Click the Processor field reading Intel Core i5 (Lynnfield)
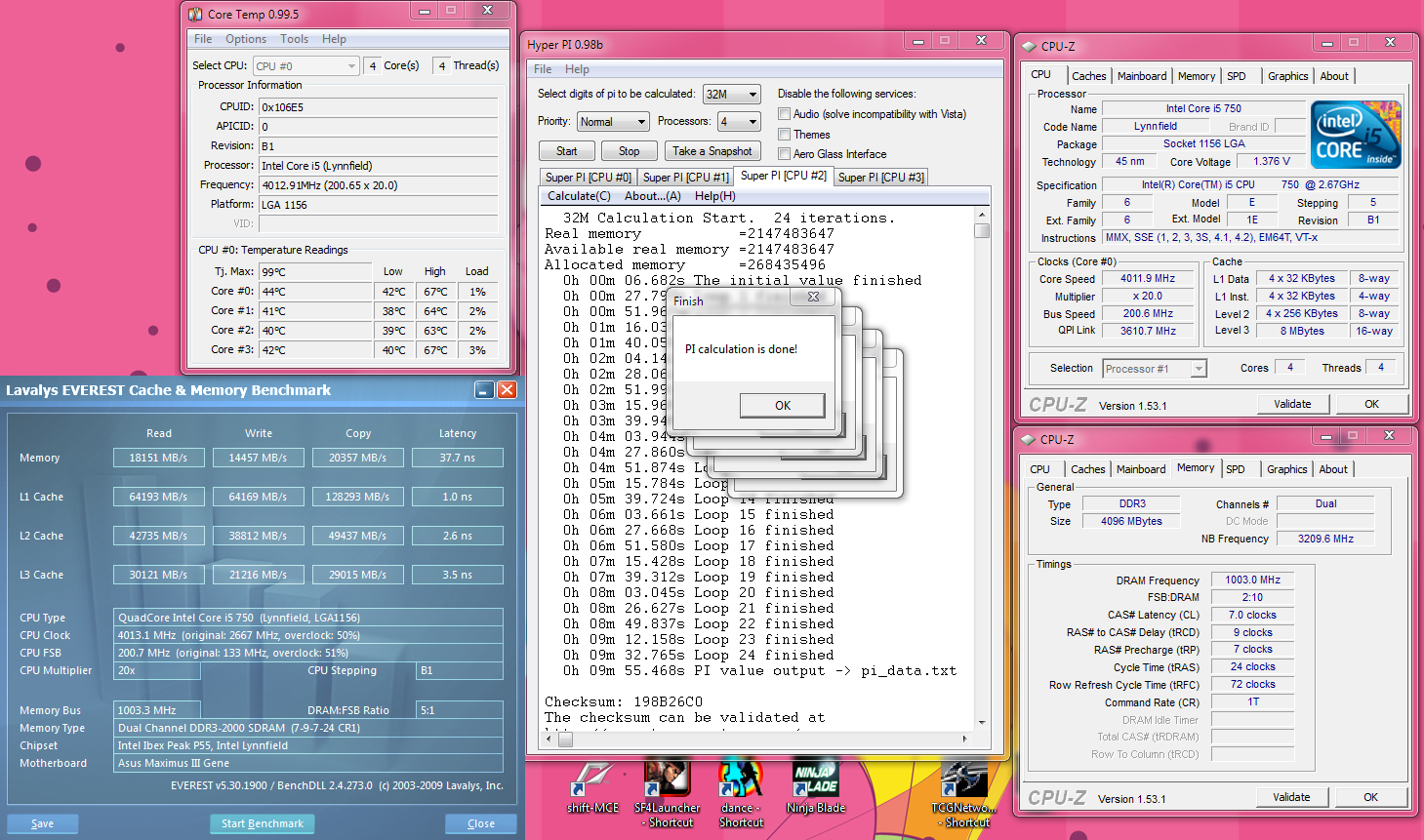This screenshot has width=1424, height=840. 379,166
